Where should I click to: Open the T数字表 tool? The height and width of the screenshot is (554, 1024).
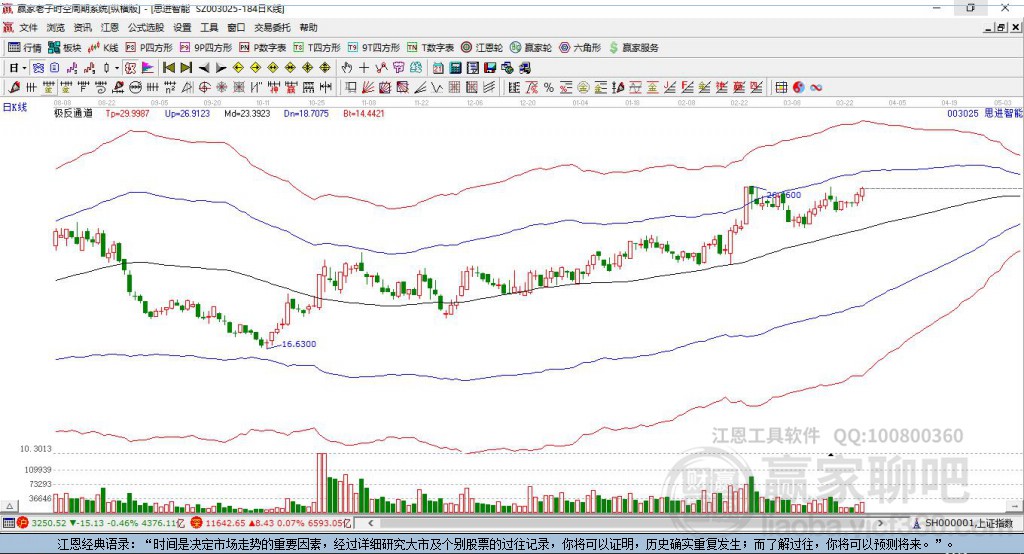pyautogui.click(x=430, y=48)
